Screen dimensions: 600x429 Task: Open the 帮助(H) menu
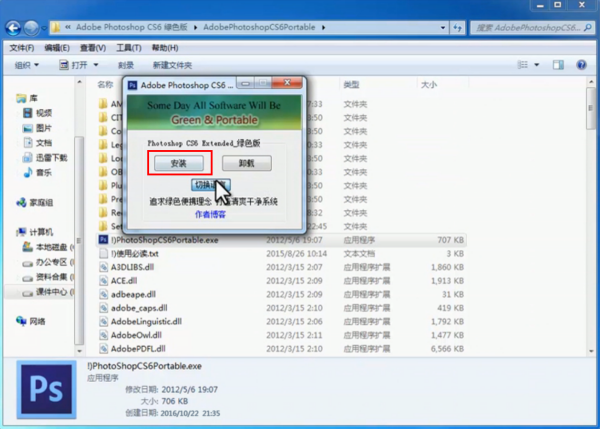click(x=165, y=48)
